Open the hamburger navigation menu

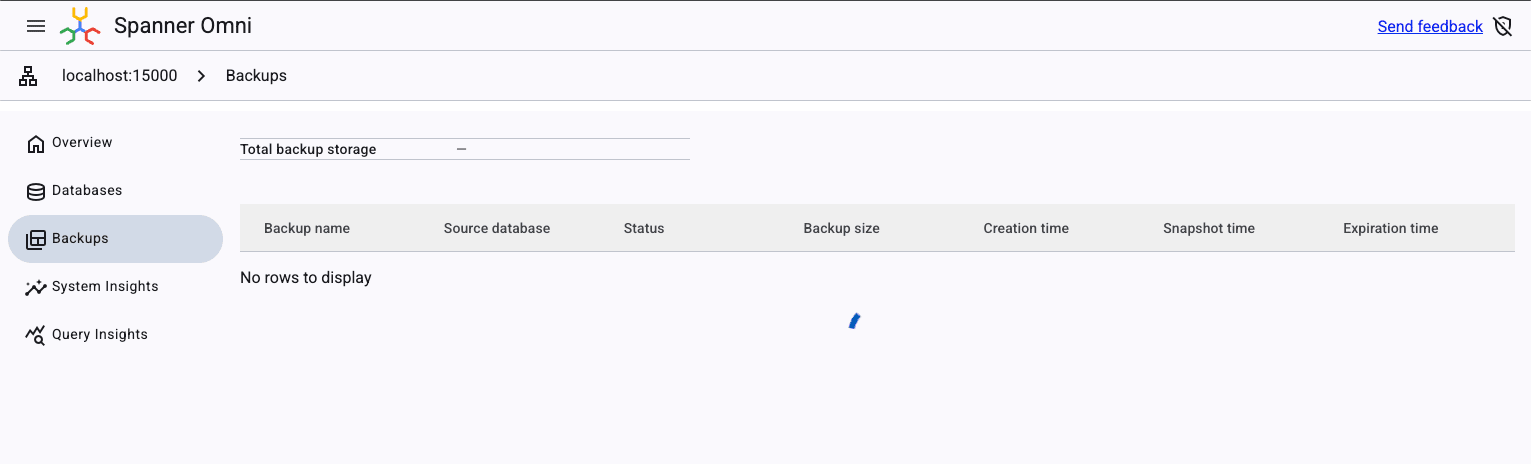(36, 26)
